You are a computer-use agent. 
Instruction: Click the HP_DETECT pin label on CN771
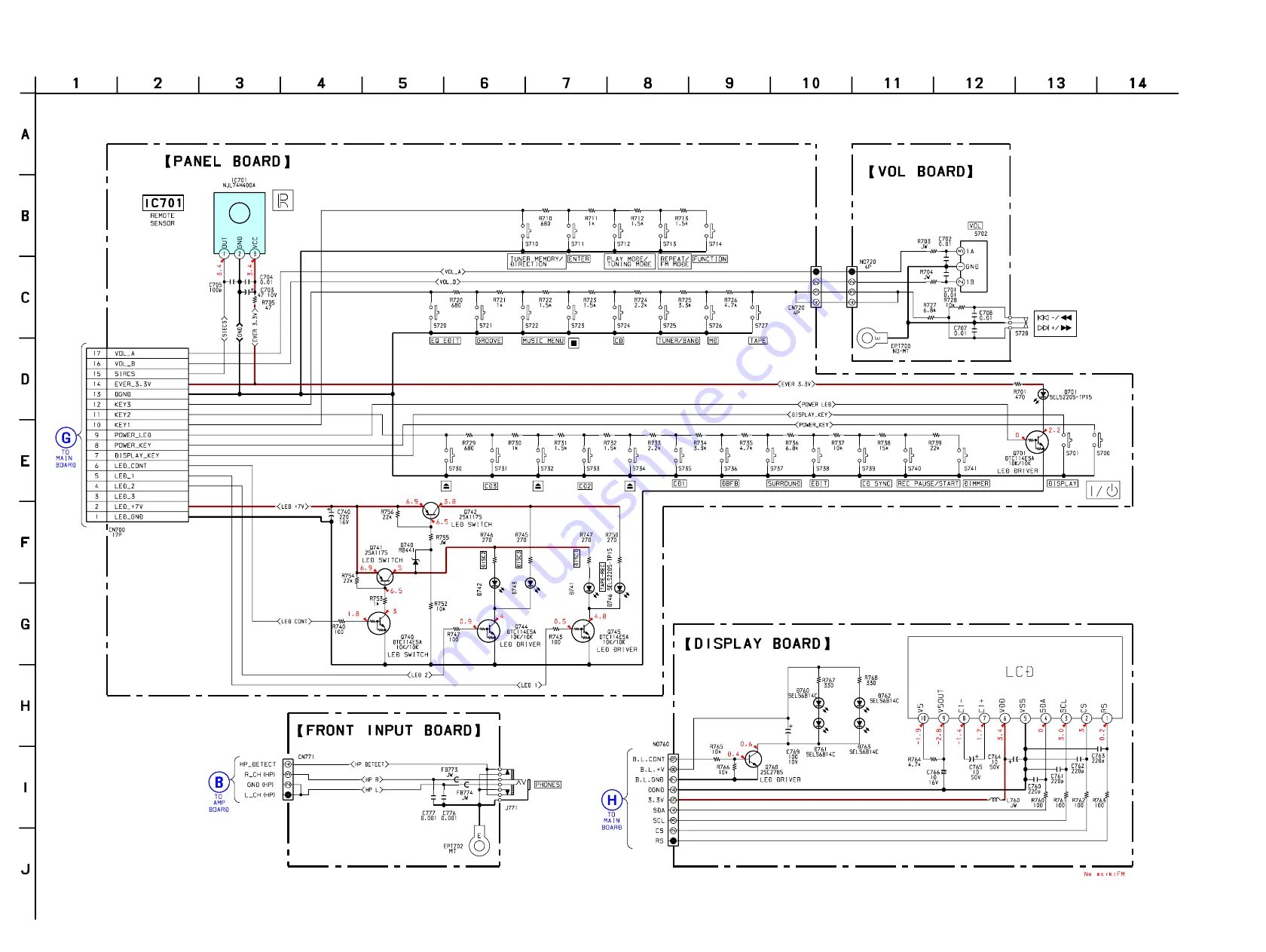[x=258, y=764]
